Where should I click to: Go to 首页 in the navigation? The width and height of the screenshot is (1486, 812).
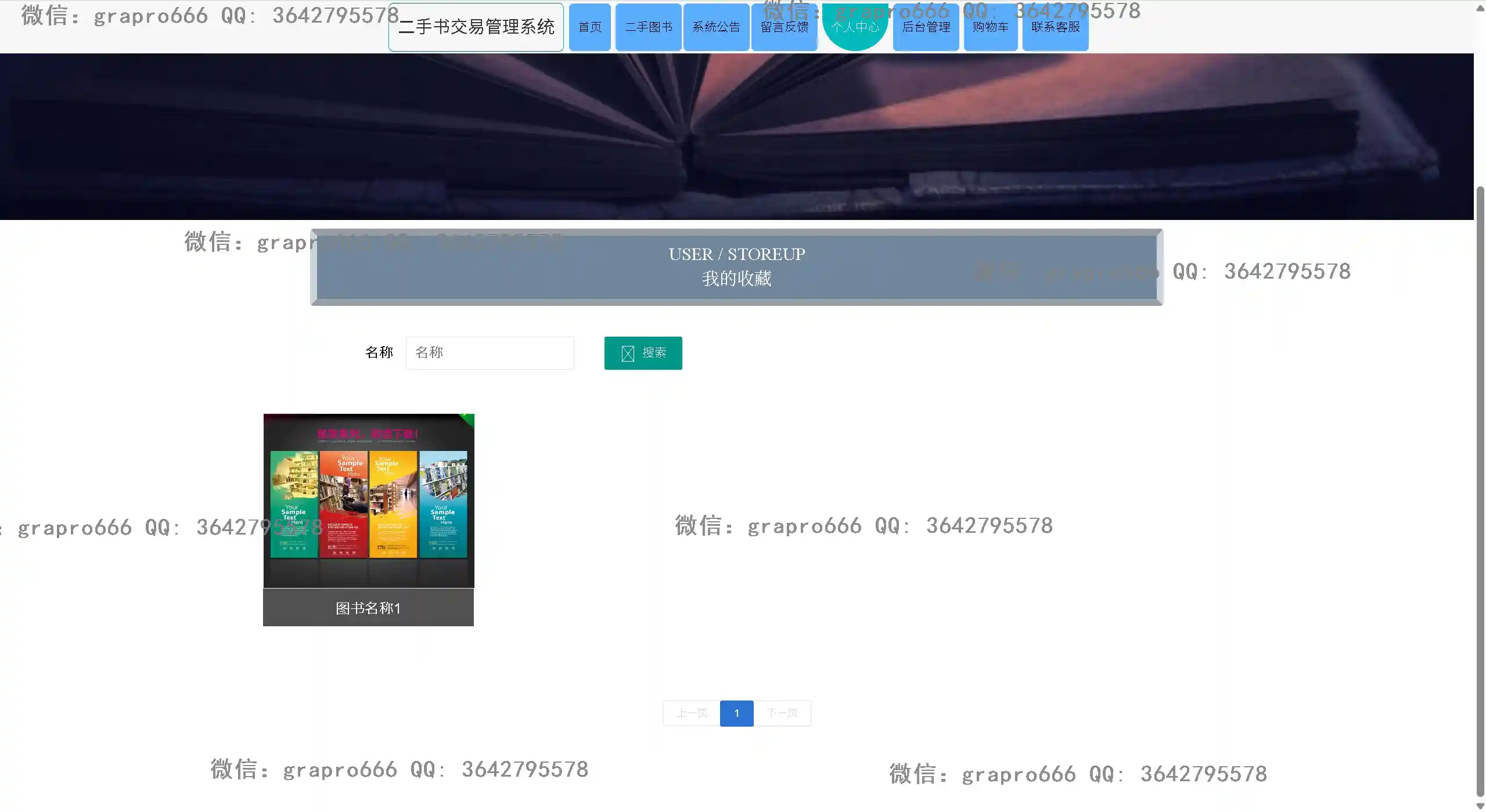point(589,27)
